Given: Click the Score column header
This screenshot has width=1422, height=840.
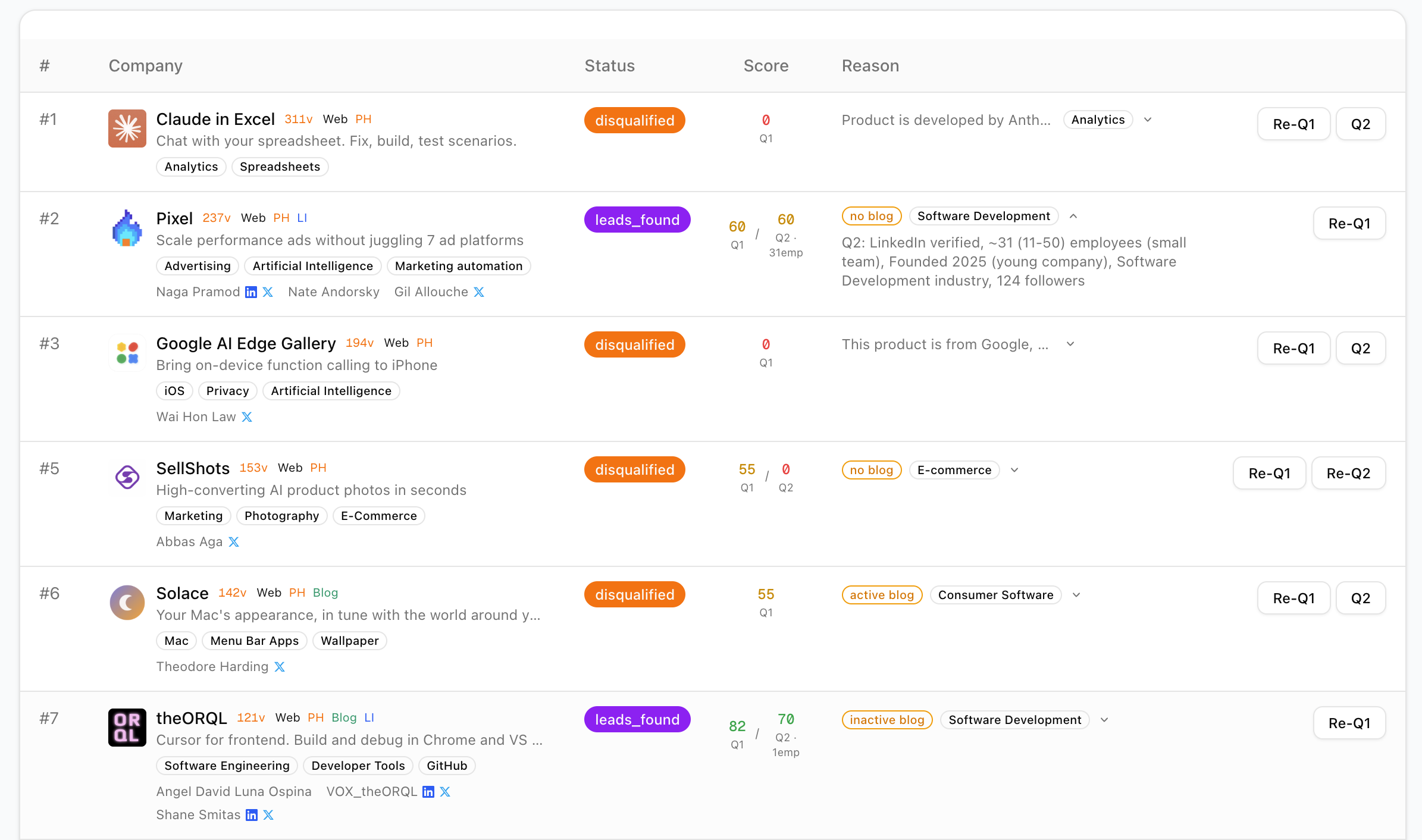Looking at the screenshot, I should 766,65.
